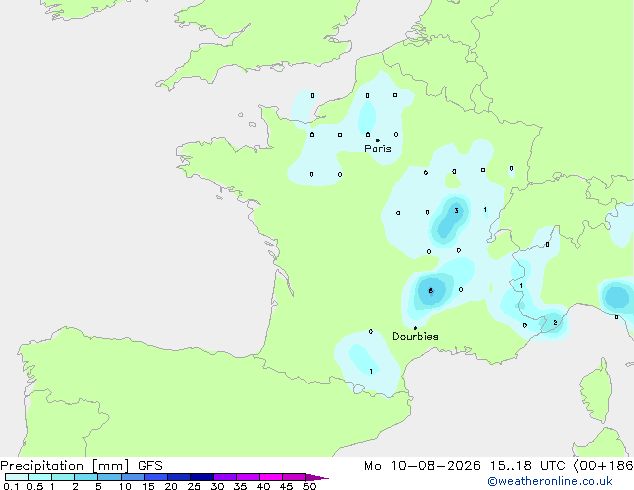Viewport: 634px width, 490px height.
Task: Select the Paris location dot
Action: [x=378, y=140]
